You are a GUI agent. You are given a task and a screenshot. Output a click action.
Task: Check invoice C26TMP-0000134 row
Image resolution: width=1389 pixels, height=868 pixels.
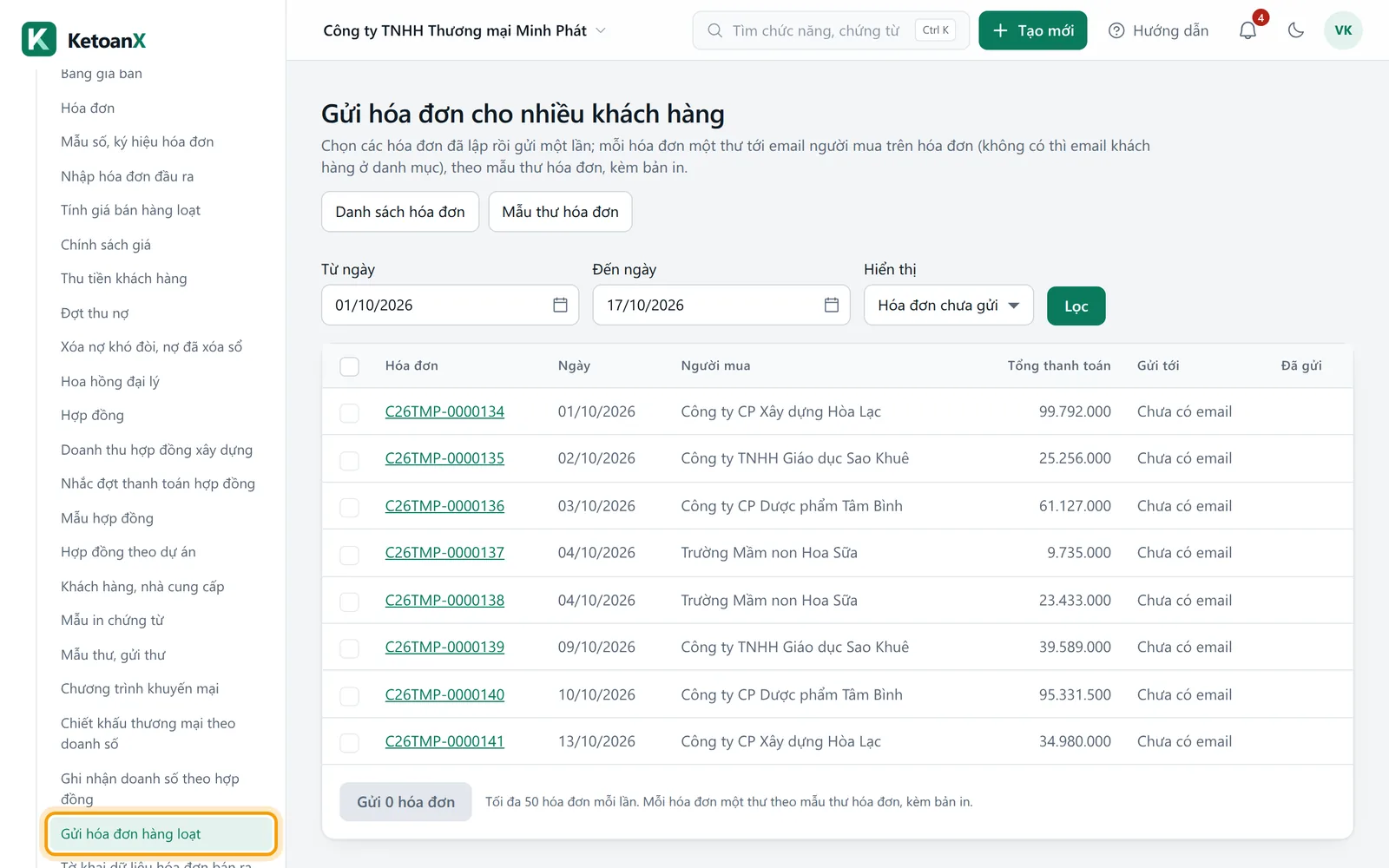point(349,412)
